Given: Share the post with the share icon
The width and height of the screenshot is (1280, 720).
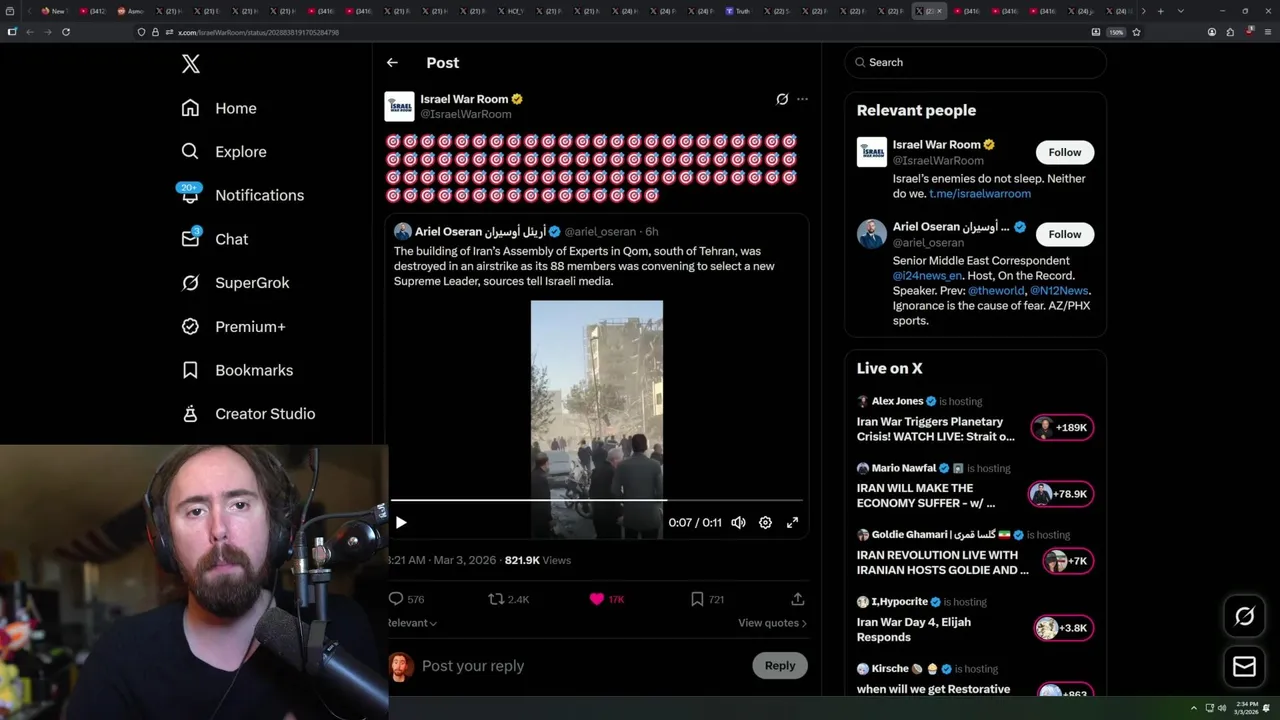Looking at the screenshot, I should [798, 599].
